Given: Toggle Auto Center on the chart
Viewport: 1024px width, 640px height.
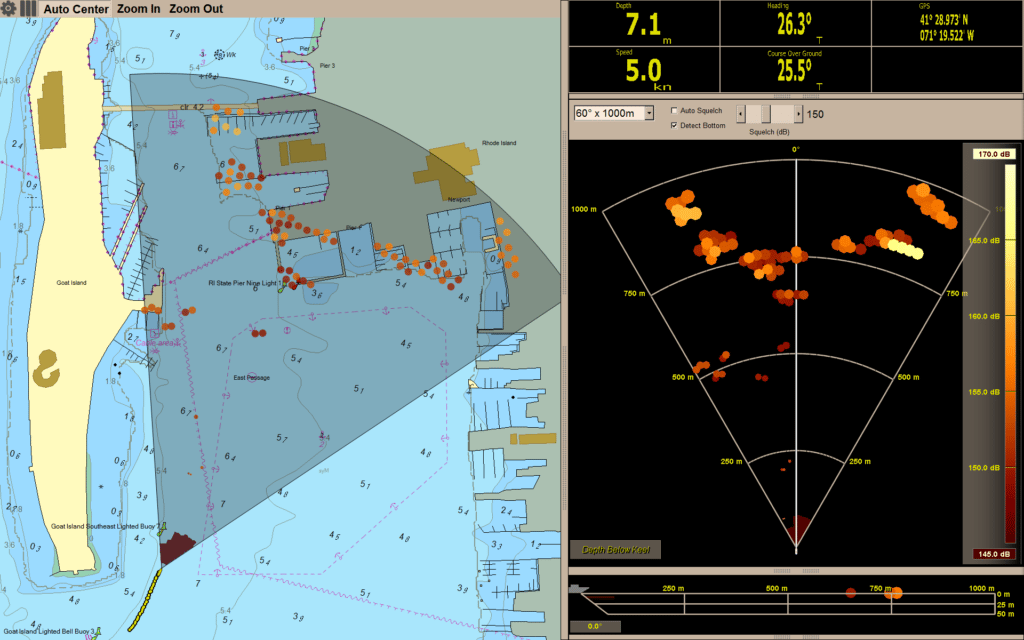Looking at the screenshot, I should [76, 9].
